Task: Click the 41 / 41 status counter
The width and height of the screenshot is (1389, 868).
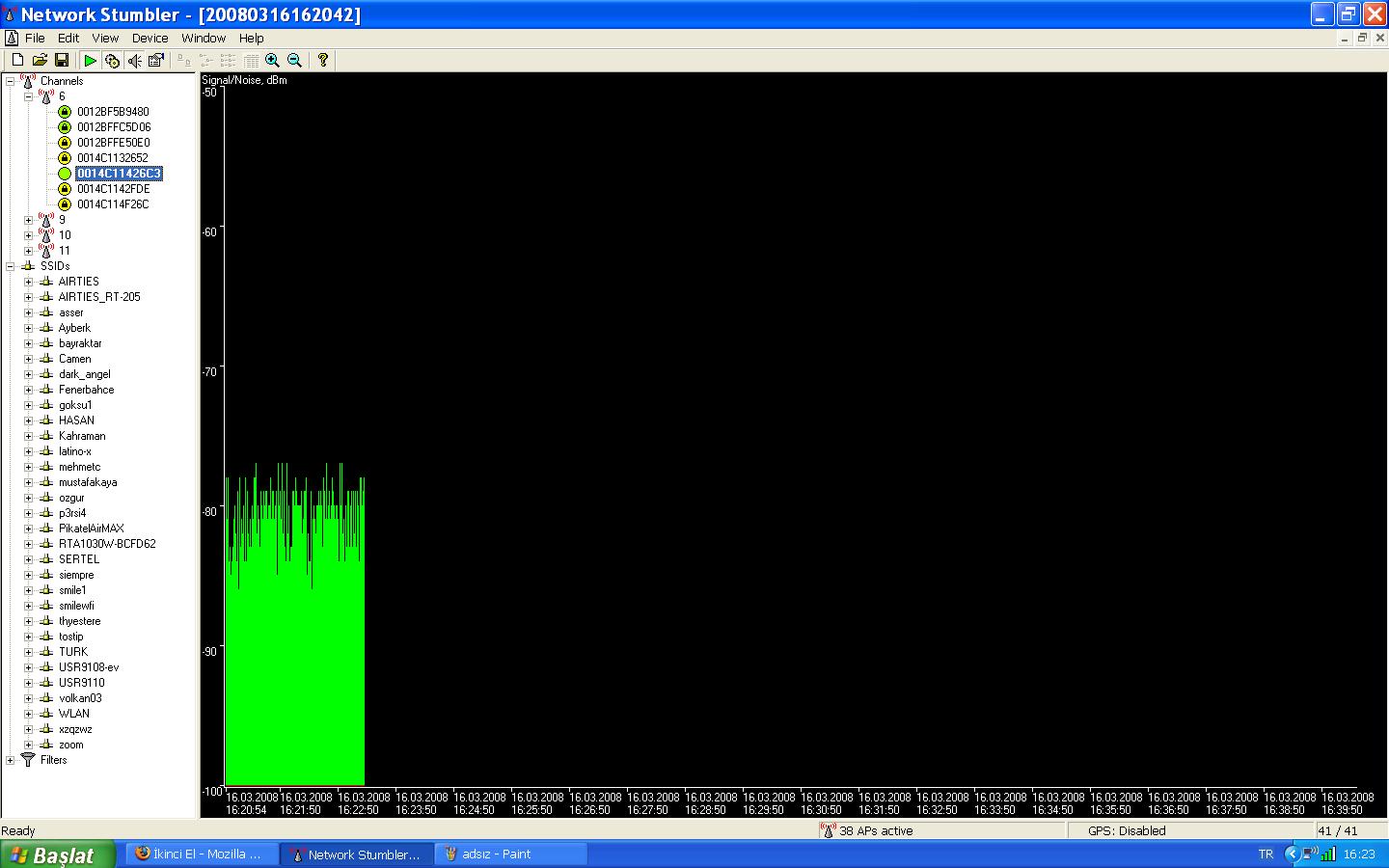Action: pyautogui.click(x=1337, y=830)
